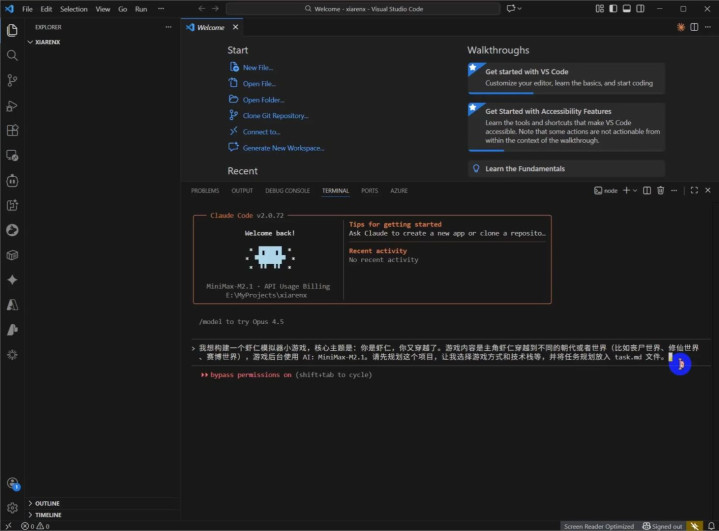
Task: Click the Clone Git Repository link
Action: pyautogui.click(x=275, y=116)
